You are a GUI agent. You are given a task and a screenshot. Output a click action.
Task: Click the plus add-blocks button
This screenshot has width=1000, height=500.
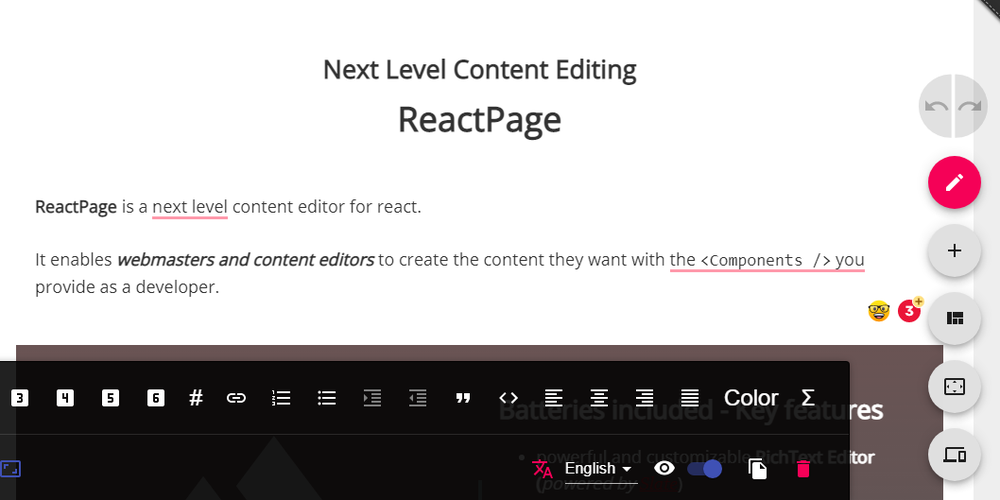click(954, 251)
